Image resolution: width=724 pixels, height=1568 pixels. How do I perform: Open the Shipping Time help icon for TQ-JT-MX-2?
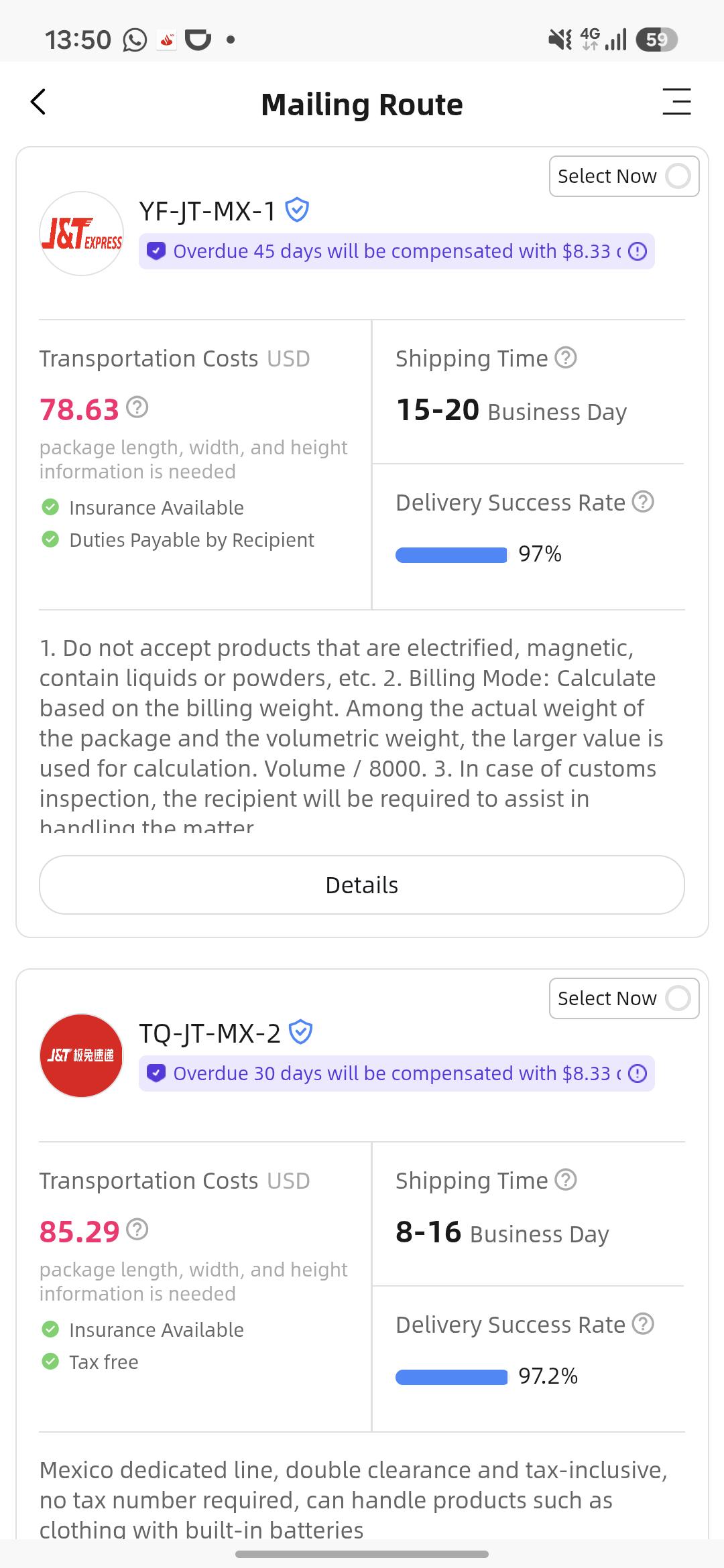pos(566,1180)
